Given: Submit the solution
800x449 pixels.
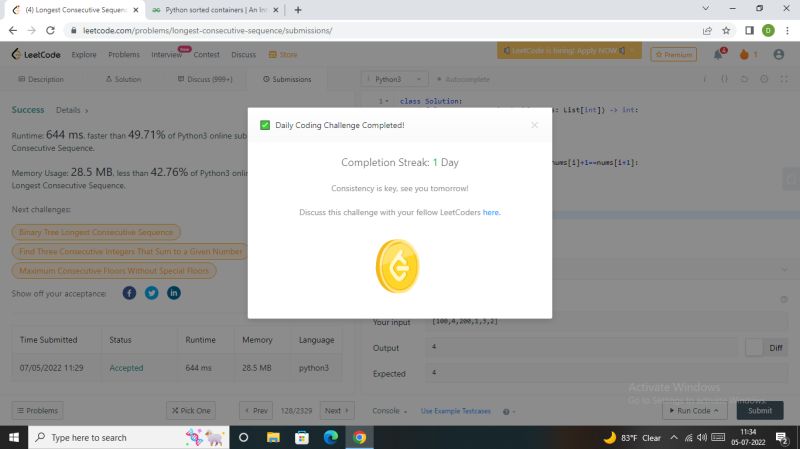Looking at the screenshot, I should point(760,410).
